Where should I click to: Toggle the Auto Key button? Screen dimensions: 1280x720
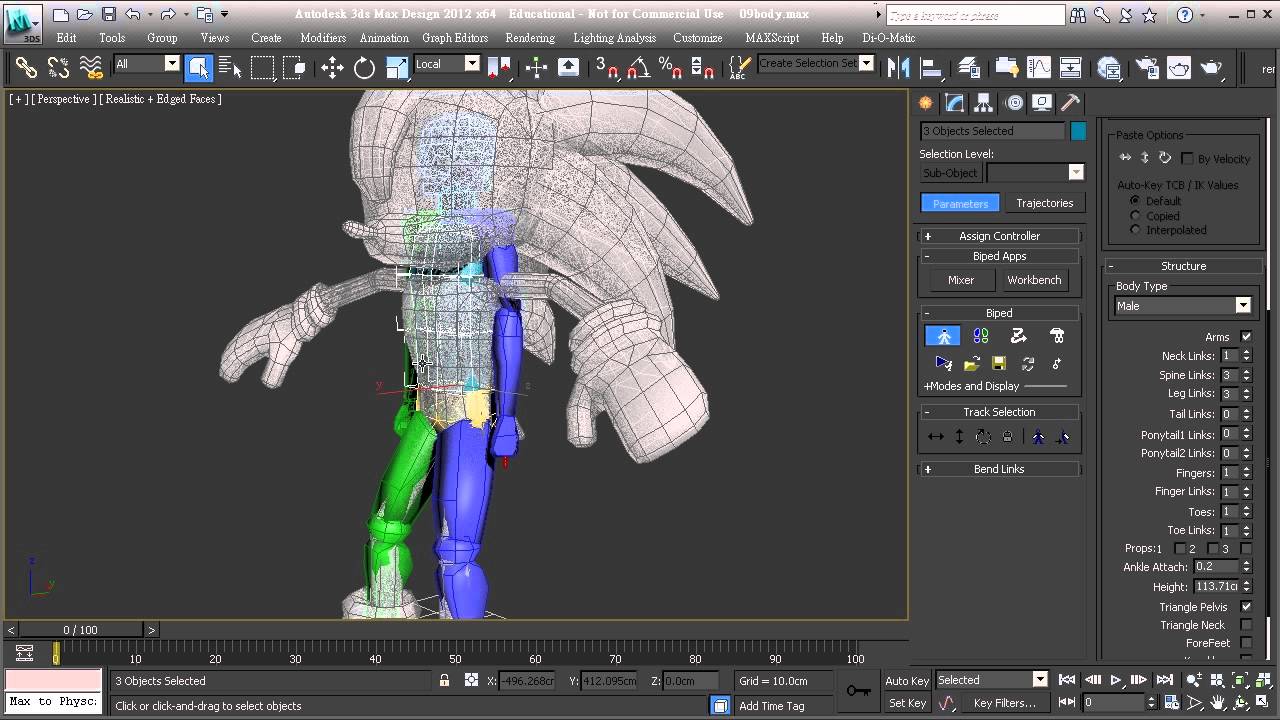pyautogui.click(x=907, y=681)
